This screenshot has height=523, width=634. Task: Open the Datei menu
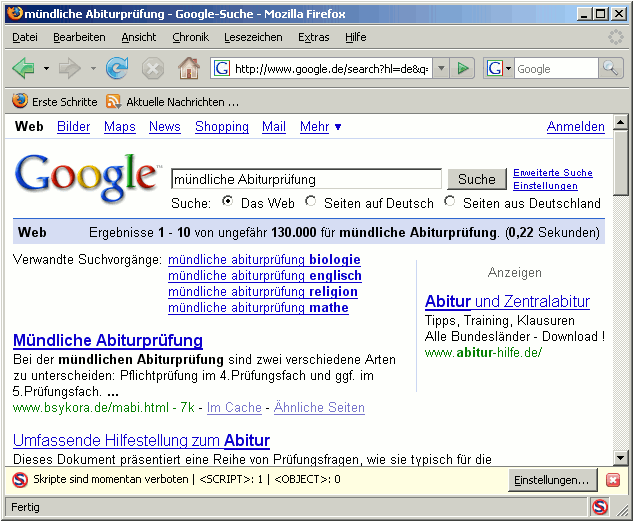(25, 37)
